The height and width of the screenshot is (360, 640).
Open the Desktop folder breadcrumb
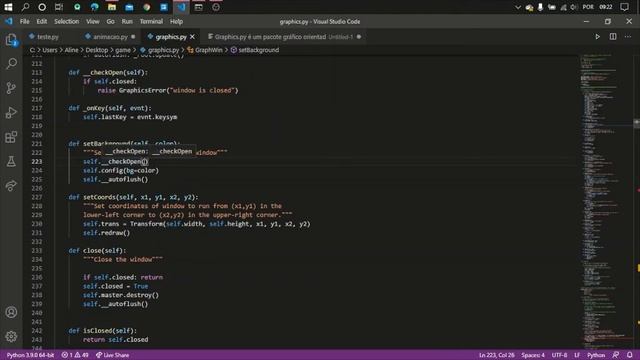click(x=97, y=50)
